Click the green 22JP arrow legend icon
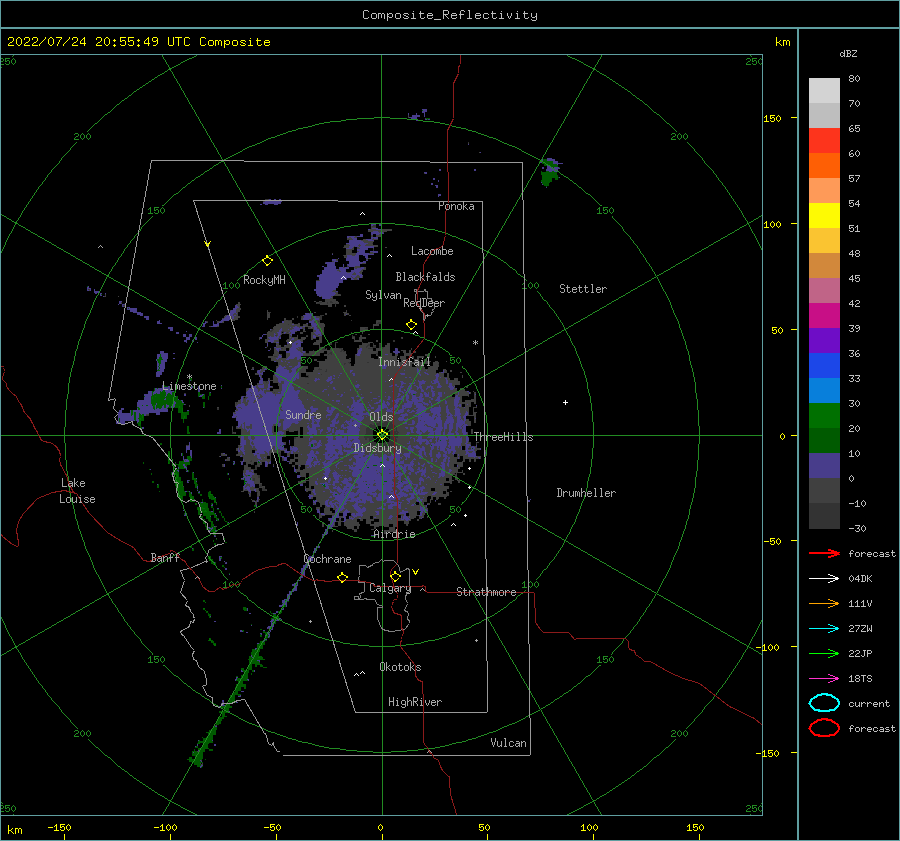 pyautogui.click(x=824, y=653)
